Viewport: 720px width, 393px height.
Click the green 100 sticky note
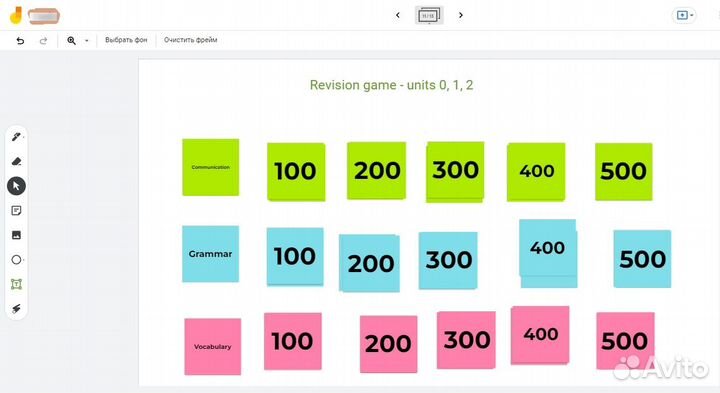click(296, 172)
